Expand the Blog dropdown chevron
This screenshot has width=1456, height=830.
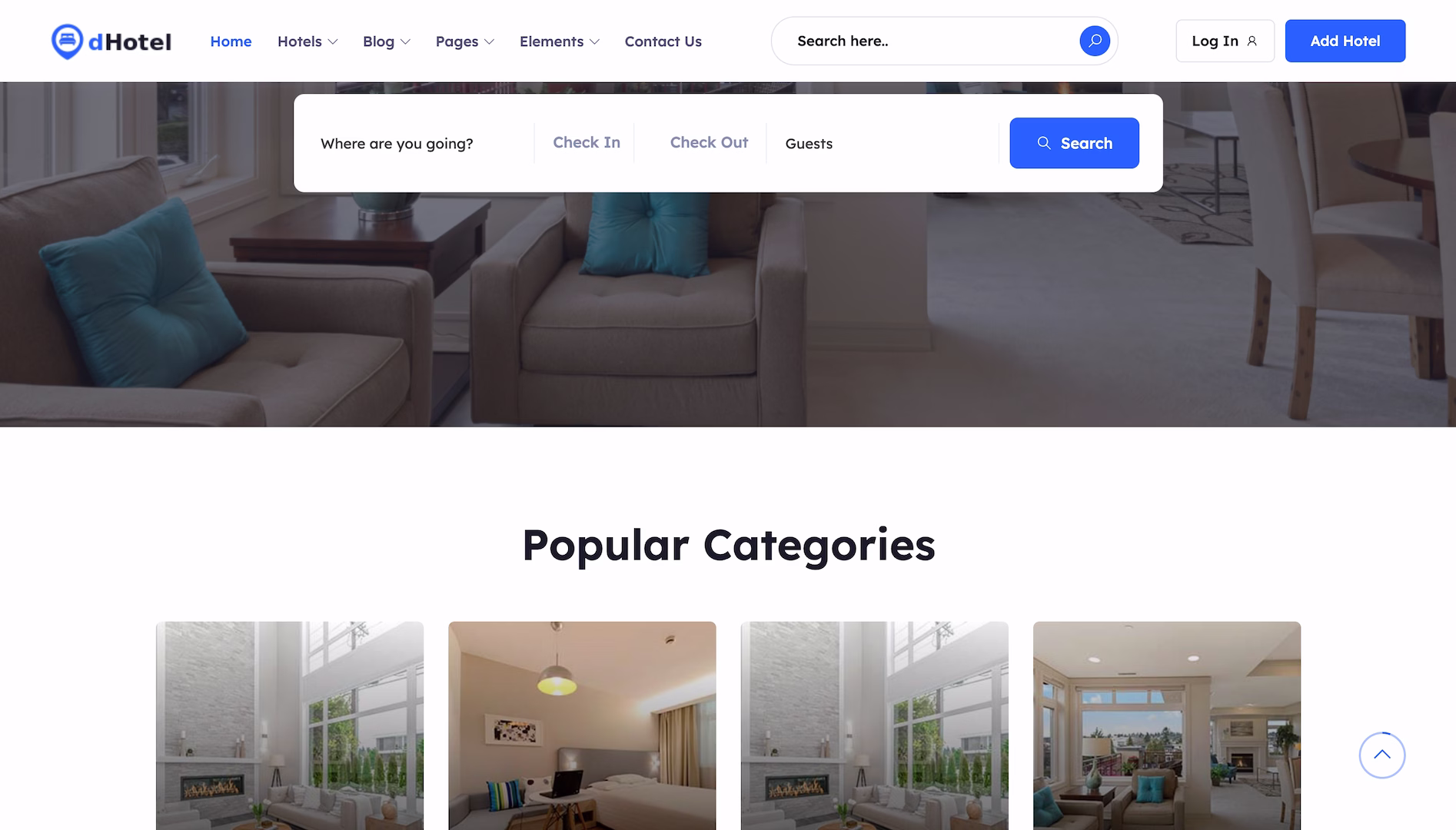405,42
